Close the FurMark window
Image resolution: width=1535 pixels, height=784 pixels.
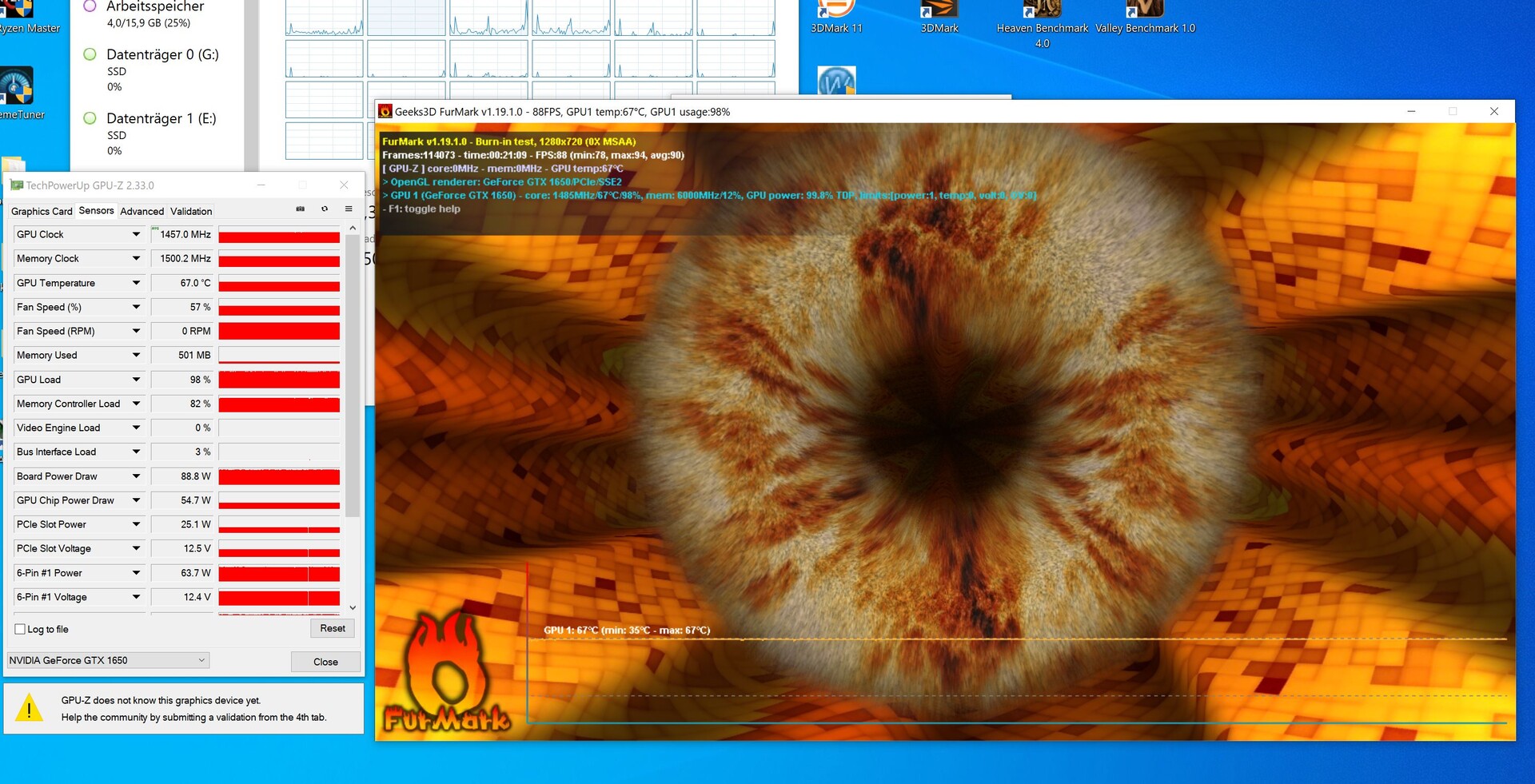coord(1494,111)
